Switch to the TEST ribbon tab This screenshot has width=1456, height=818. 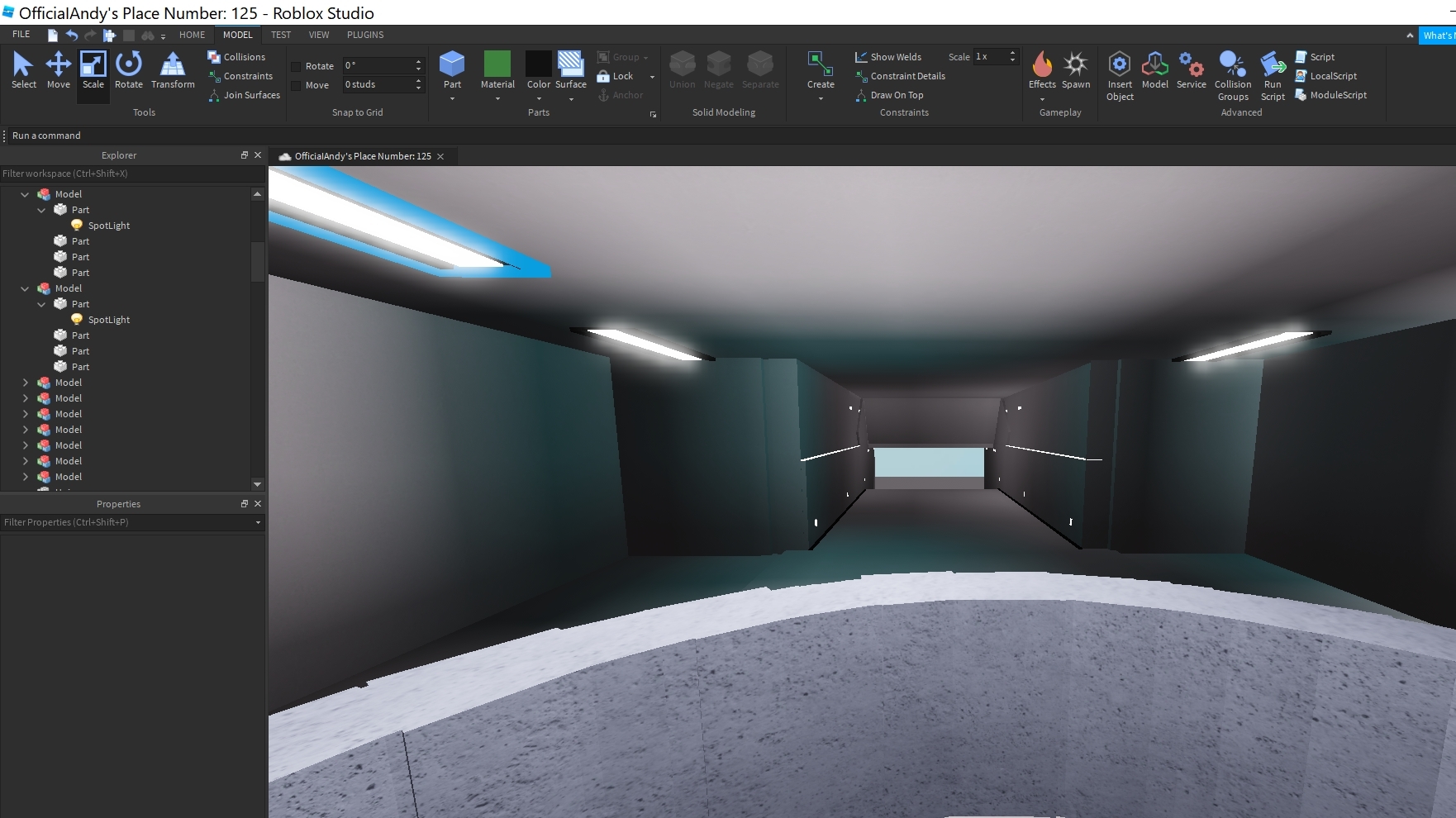click(x=281, y=35)
